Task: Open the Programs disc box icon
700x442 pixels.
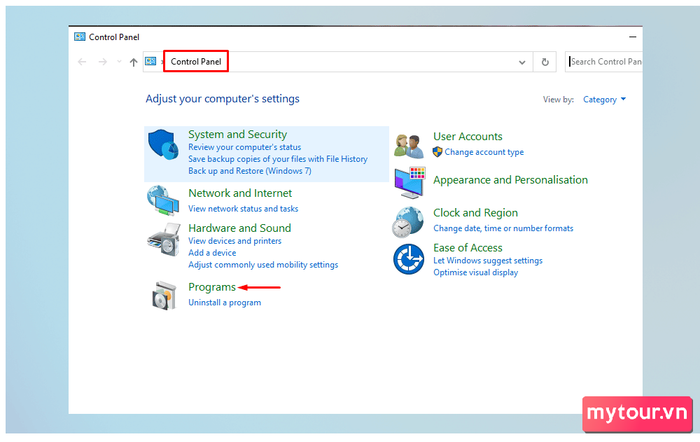Action: pos(164,296)
